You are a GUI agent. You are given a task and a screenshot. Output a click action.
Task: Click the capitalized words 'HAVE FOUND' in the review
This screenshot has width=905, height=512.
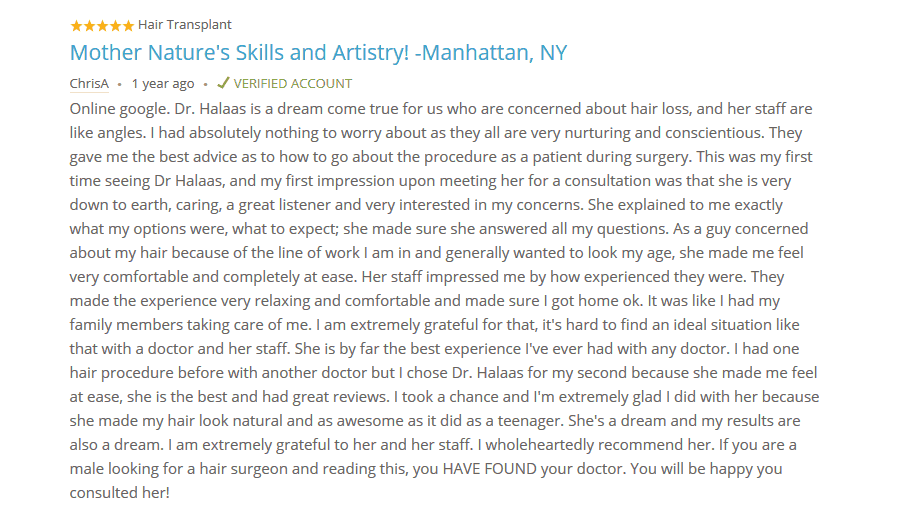(x=489, y=469)
